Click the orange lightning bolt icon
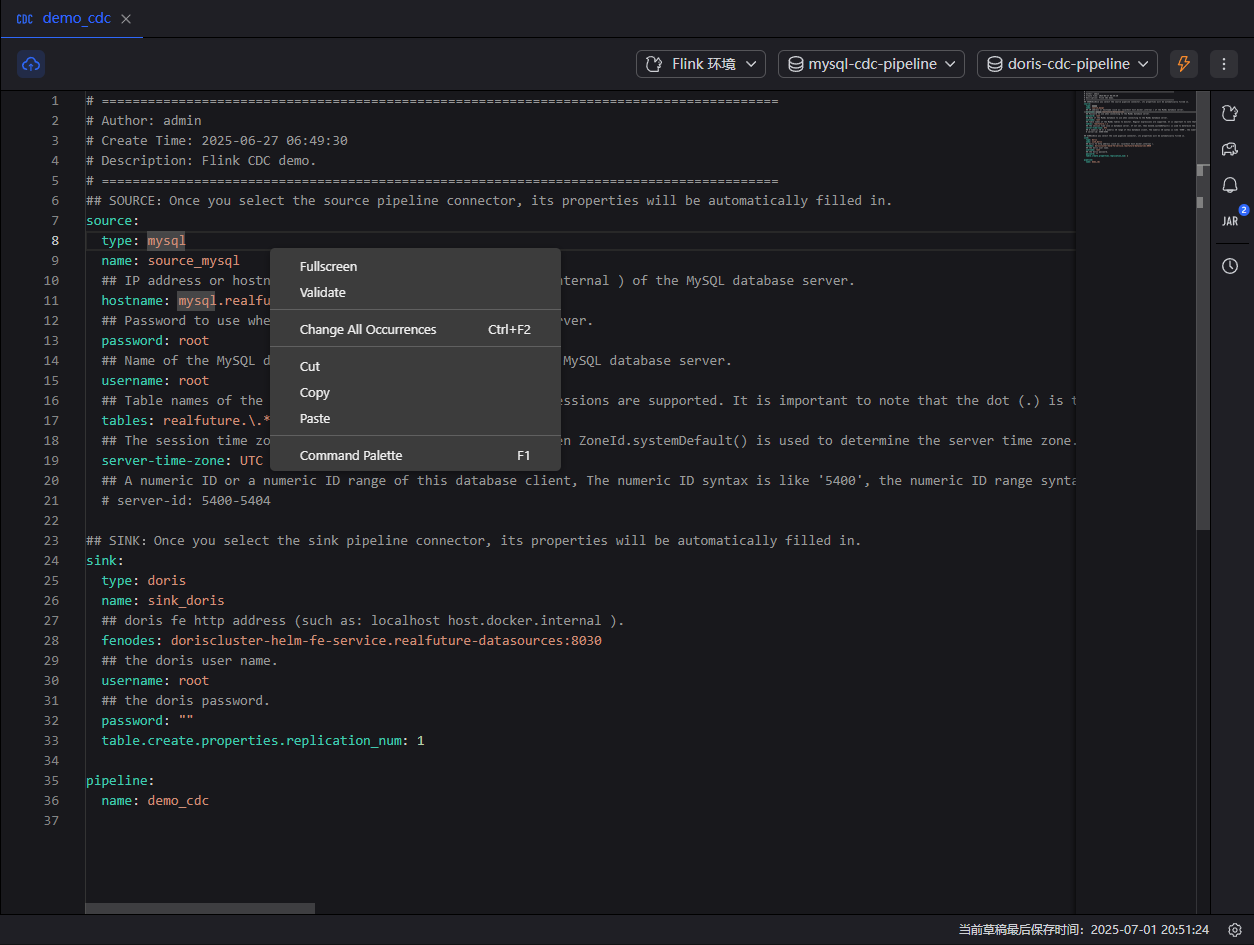1254x945 pixels. (x=1184, y=64)
